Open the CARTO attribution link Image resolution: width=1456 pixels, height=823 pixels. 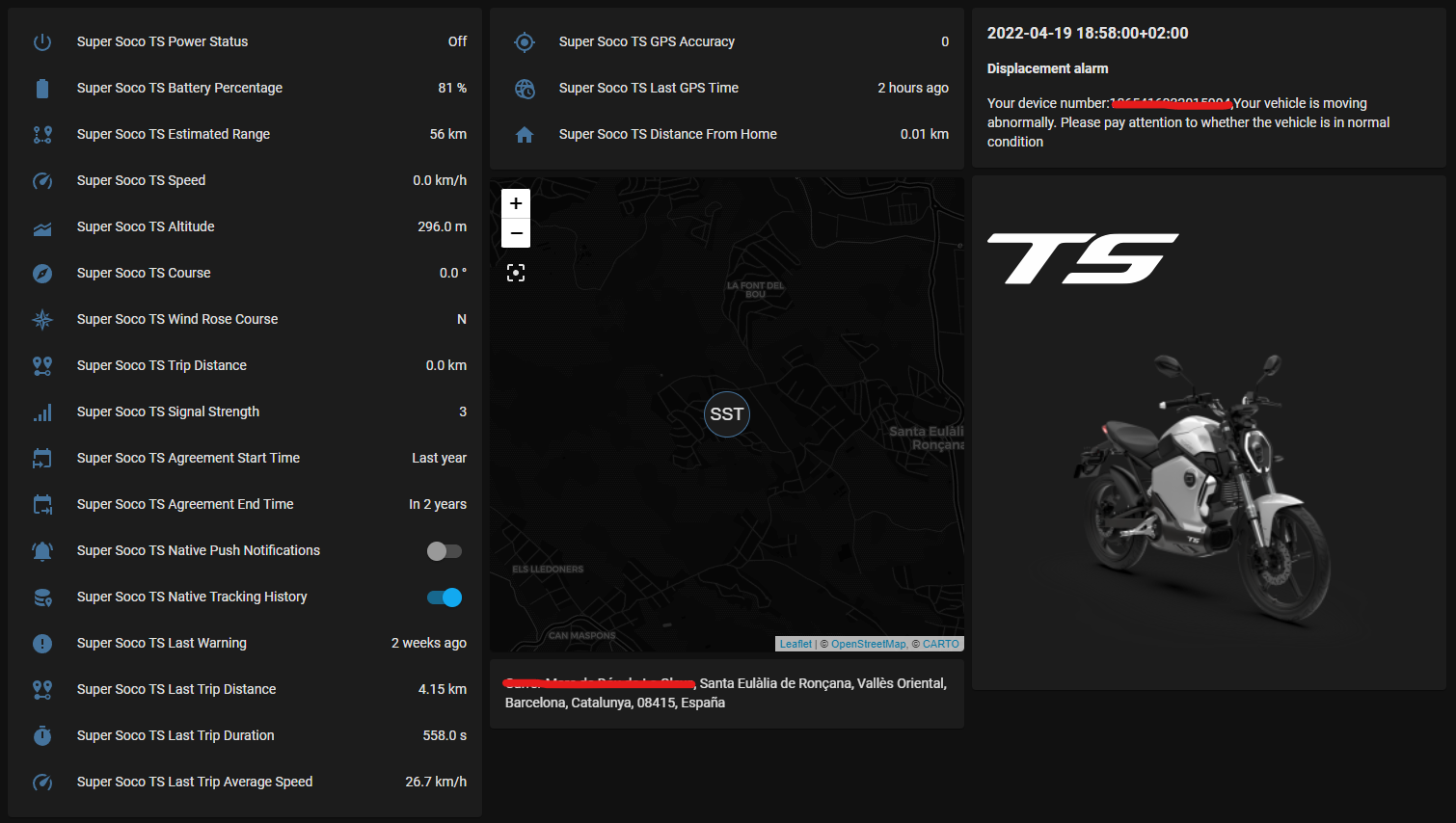(x=941, y=644)
